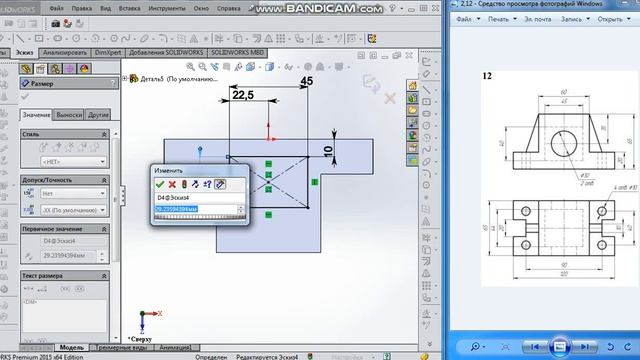The height and width of the screenshot is (360, 640).
Task: Open the DimXpertManager panel icon
Action: [69, 69]
